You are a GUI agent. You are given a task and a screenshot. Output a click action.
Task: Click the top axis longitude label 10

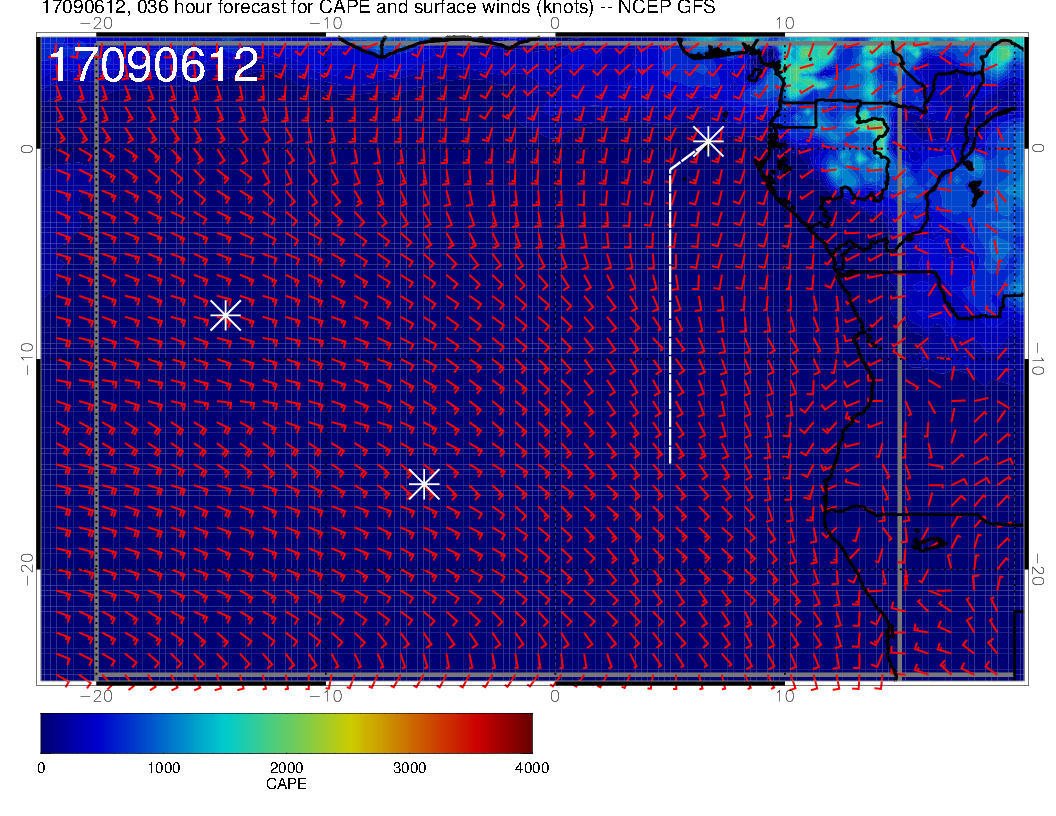(x=785, y=23)
